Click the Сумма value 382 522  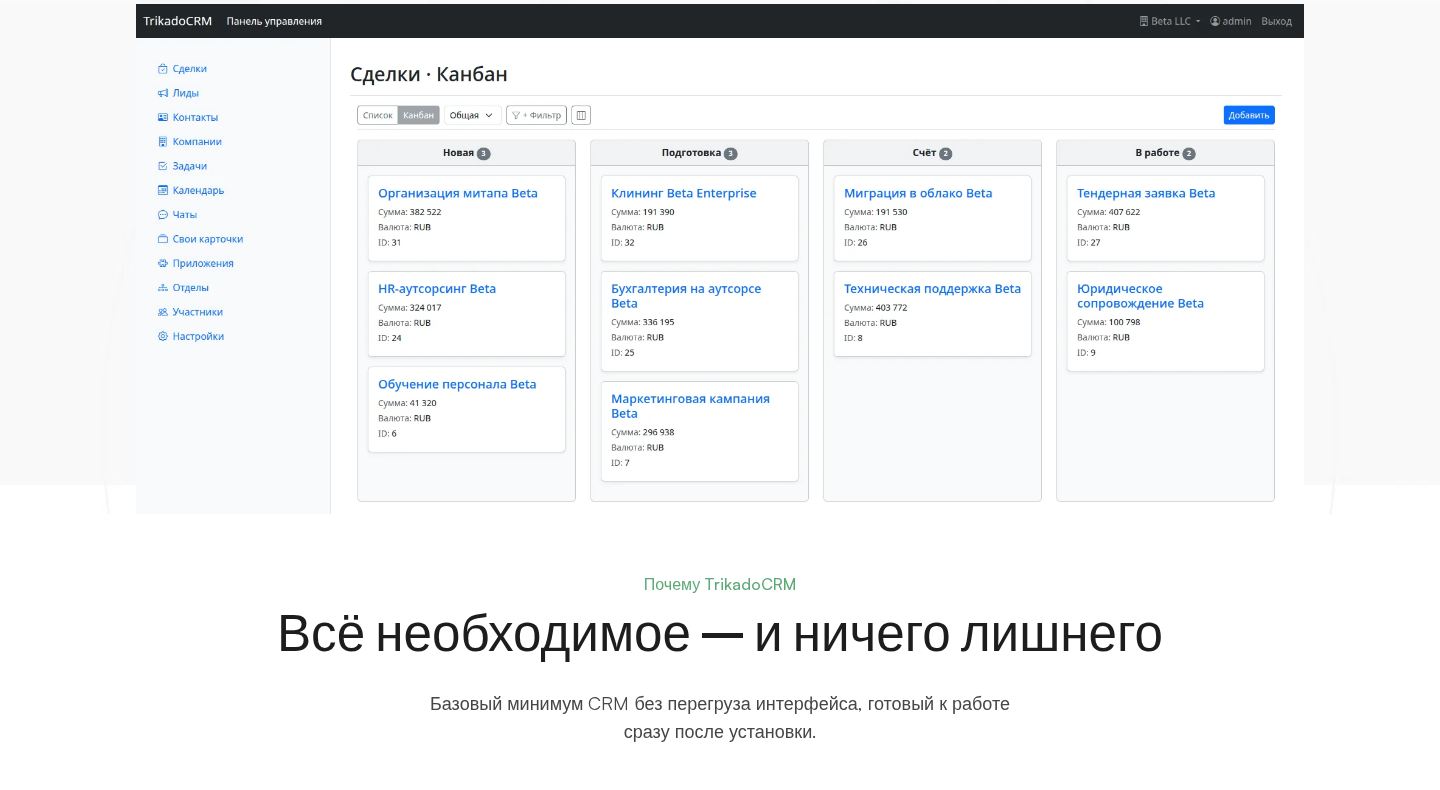(425, 212)
